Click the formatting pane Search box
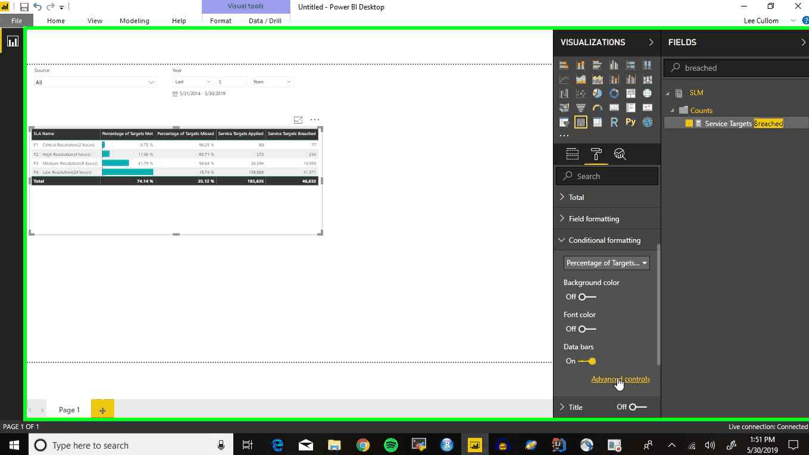Screen dimensions: 809x455 pyautogui.click(x=607, y=176)
